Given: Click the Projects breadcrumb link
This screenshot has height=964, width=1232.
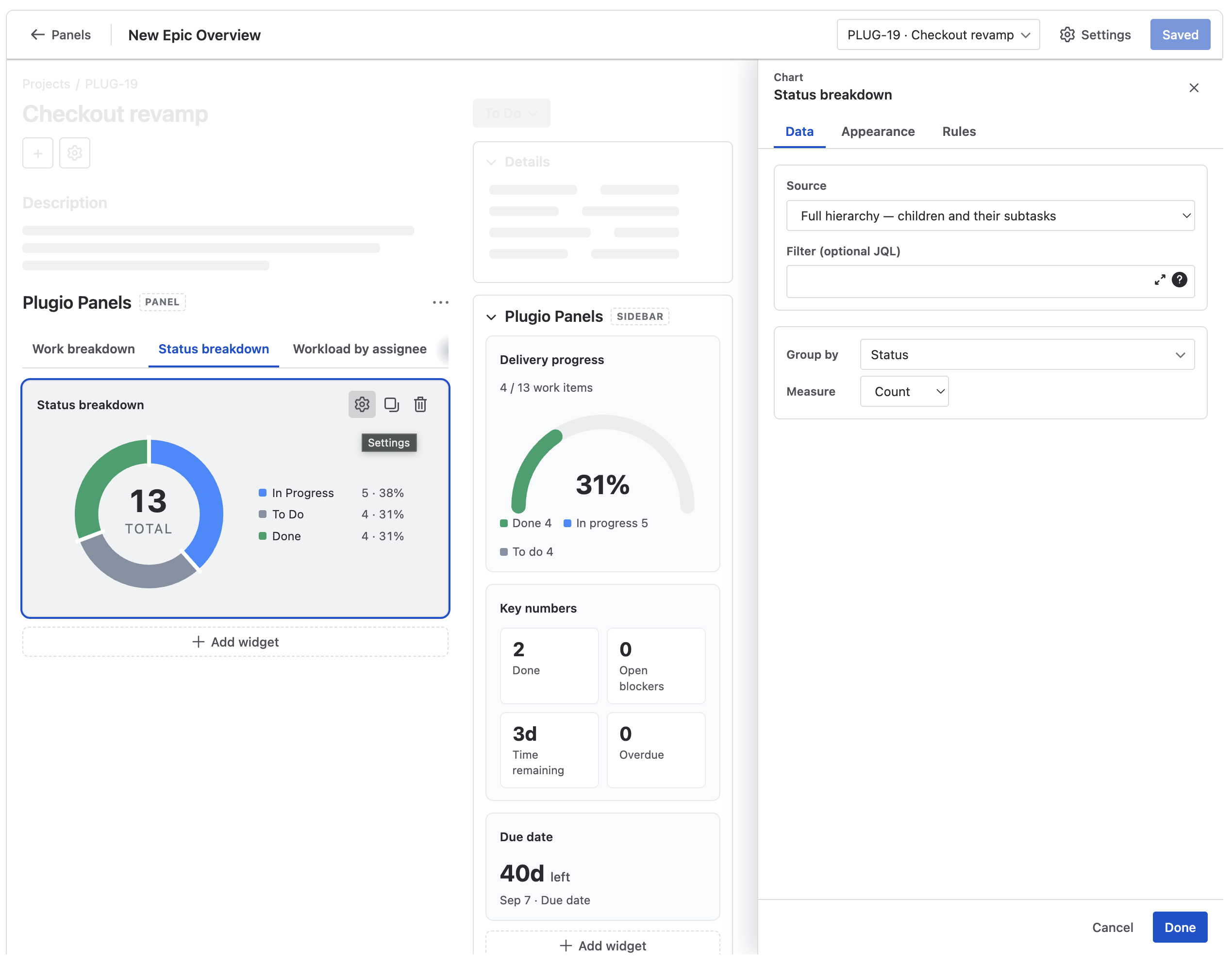Looking at the screenshot, I should coord(47,84).
